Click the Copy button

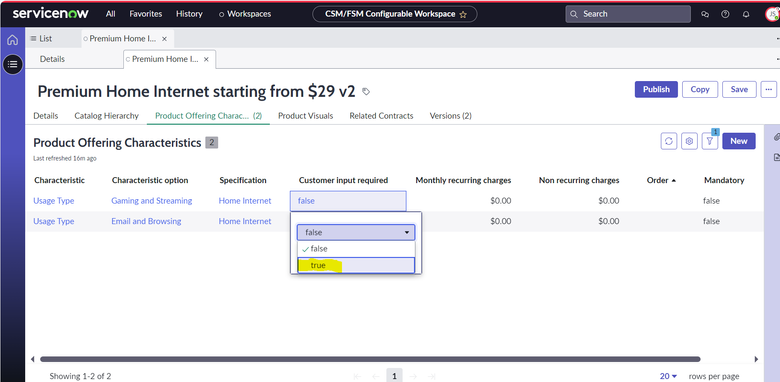(700, 89)
